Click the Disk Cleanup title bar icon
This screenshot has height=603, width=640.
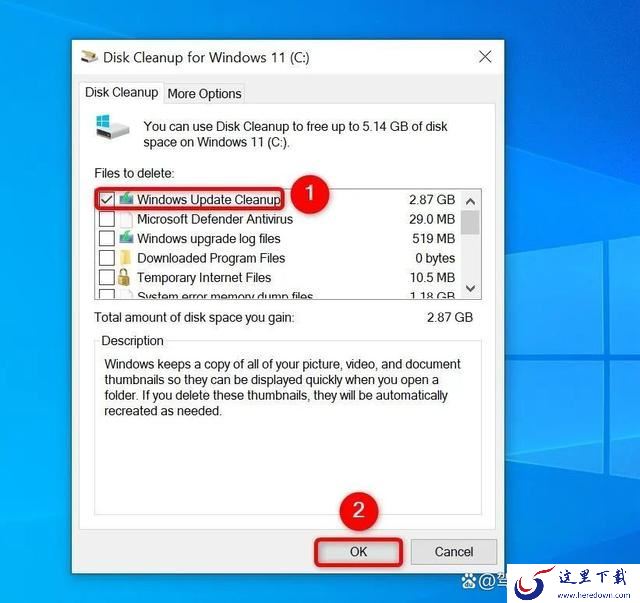89,57
